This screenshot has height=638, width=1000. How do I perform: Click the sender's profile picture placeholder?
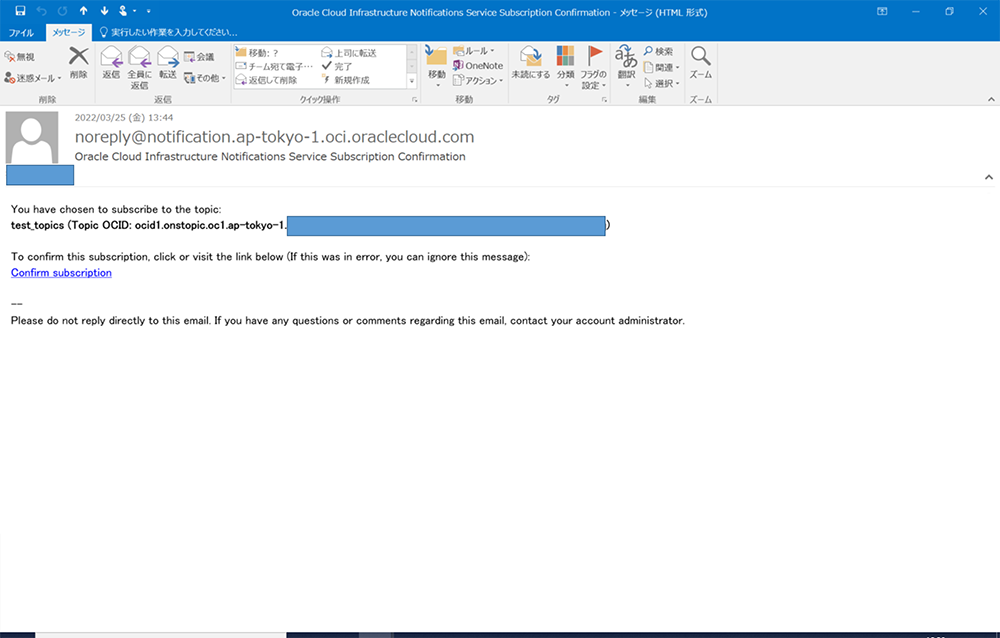pyautogui.click(x=32, y=138)
